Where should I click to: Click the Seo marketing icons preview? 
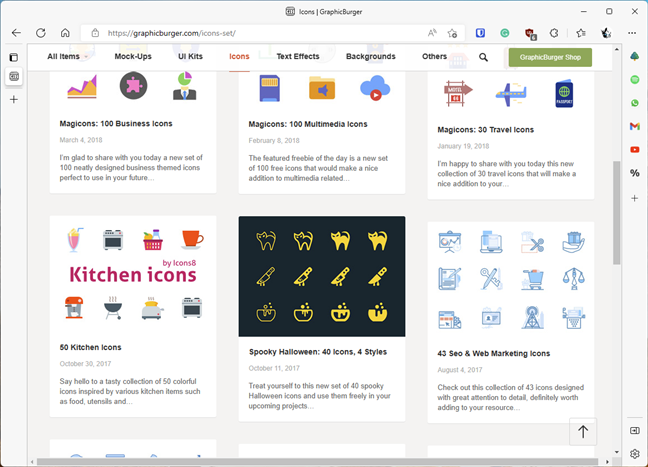[511, 280]
